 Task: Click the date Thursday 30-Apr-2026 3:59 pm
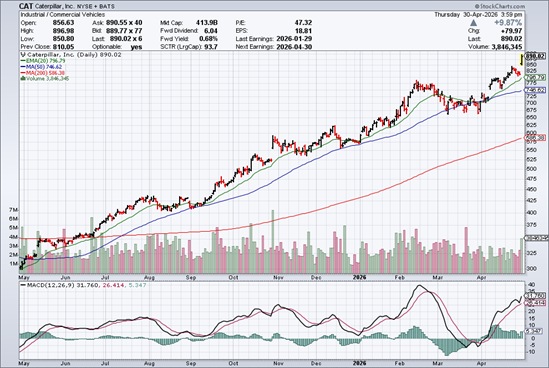pos(478,15)
